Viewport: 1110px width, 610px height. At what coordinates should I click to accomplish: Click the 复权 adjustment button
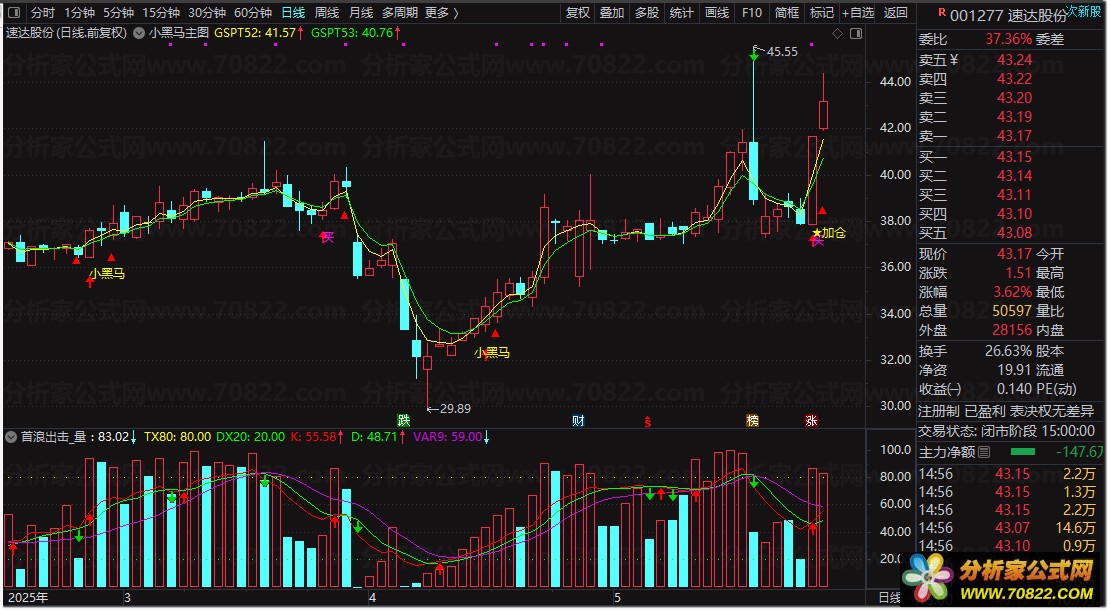pos(578,12)
